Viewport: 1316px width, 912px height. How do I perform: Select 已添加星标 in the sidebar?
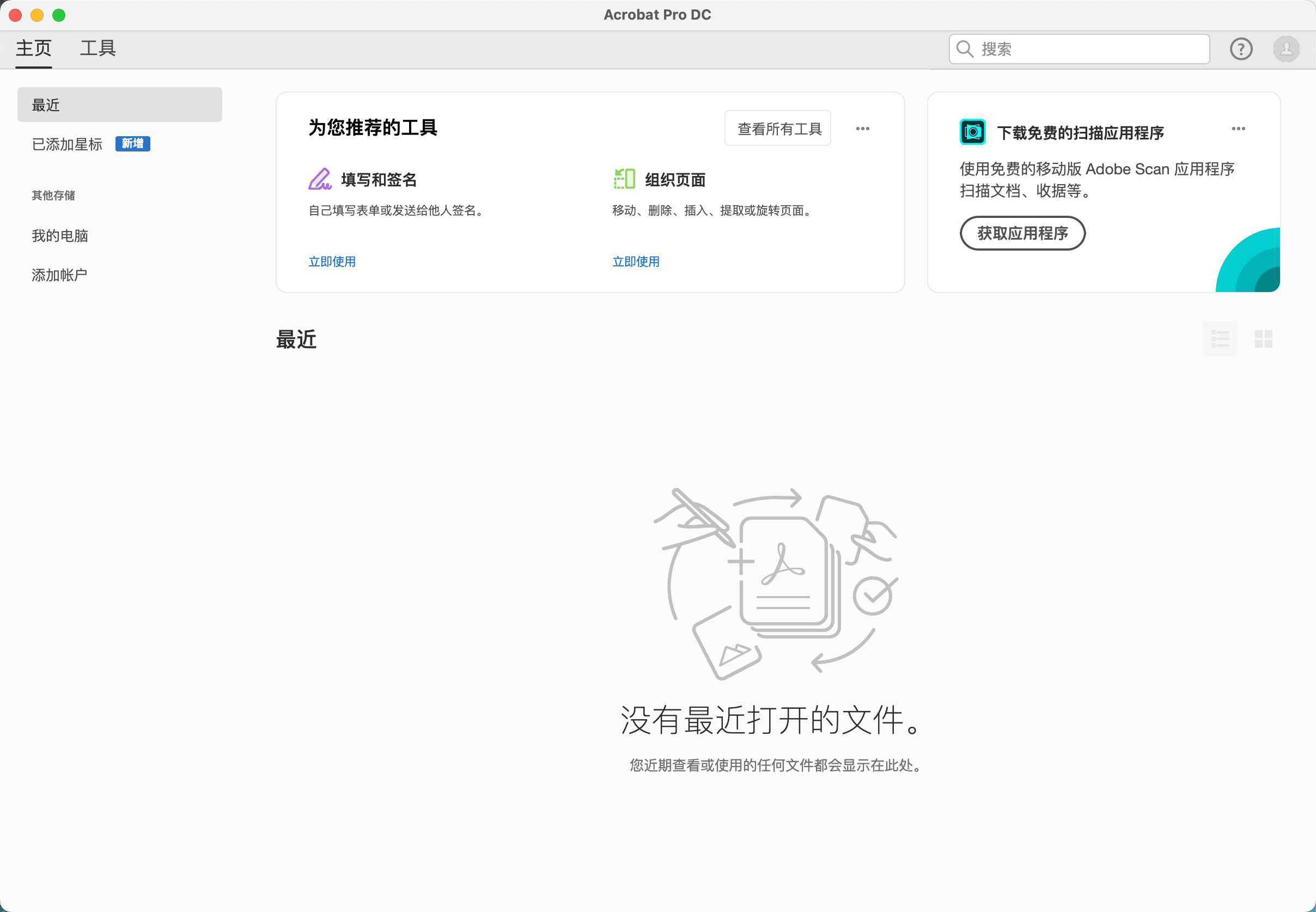tap(68, 144)
